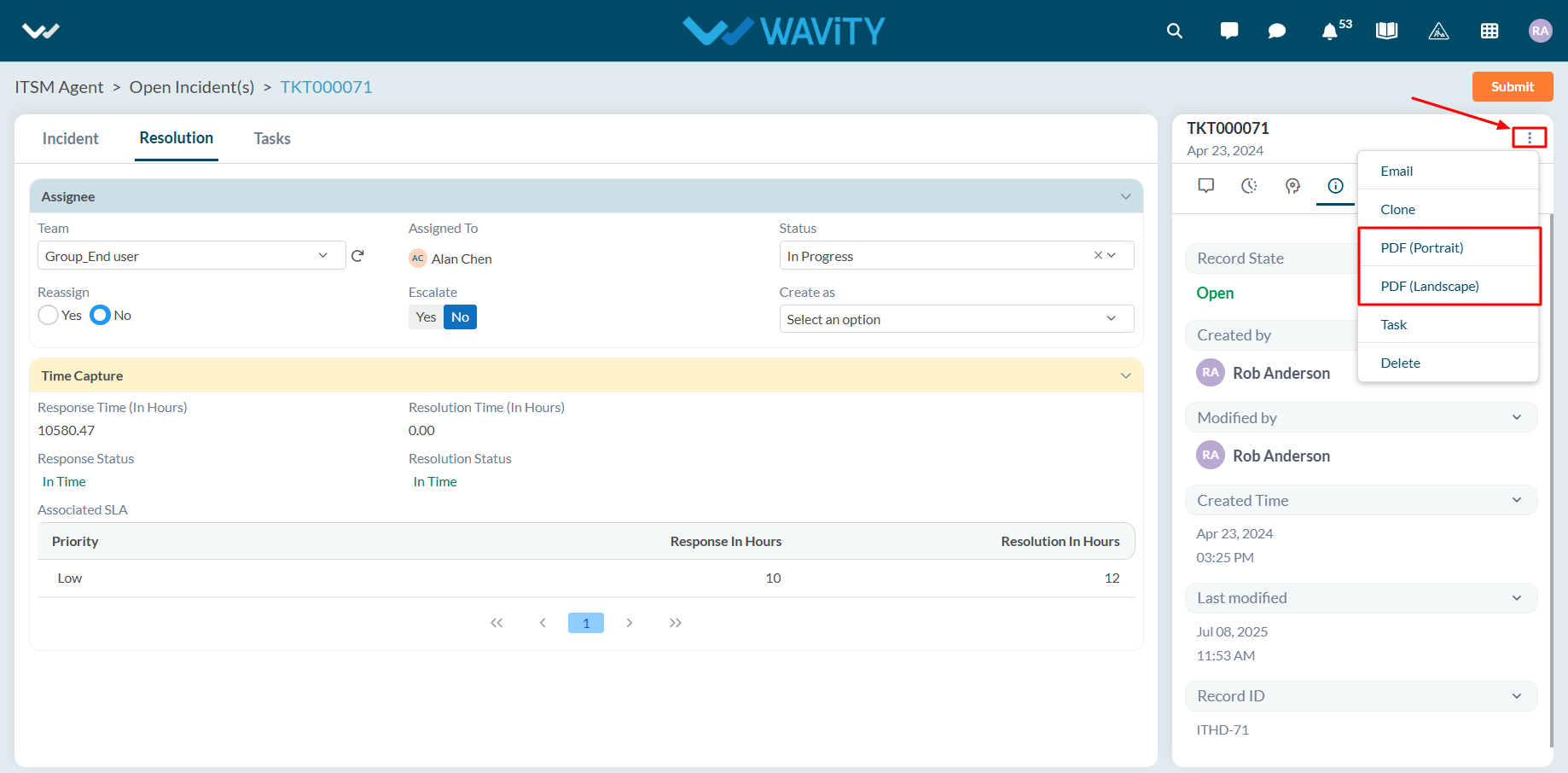This screenshot has height=773, width=1568.
Task: Click ITSM Agent breadcrumb link
Action: 59,87
